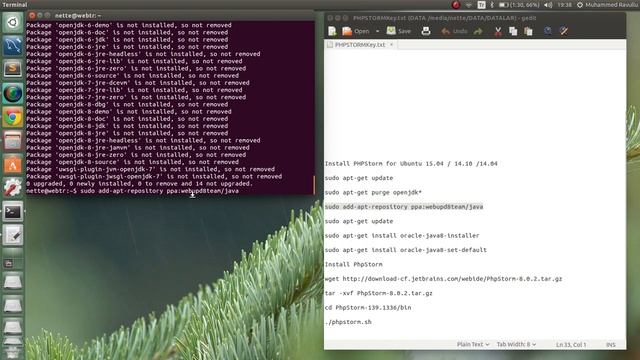Open the session menu gear icon
The height and width of the screenshot is (360, 640).
click(x=580, y=5)
